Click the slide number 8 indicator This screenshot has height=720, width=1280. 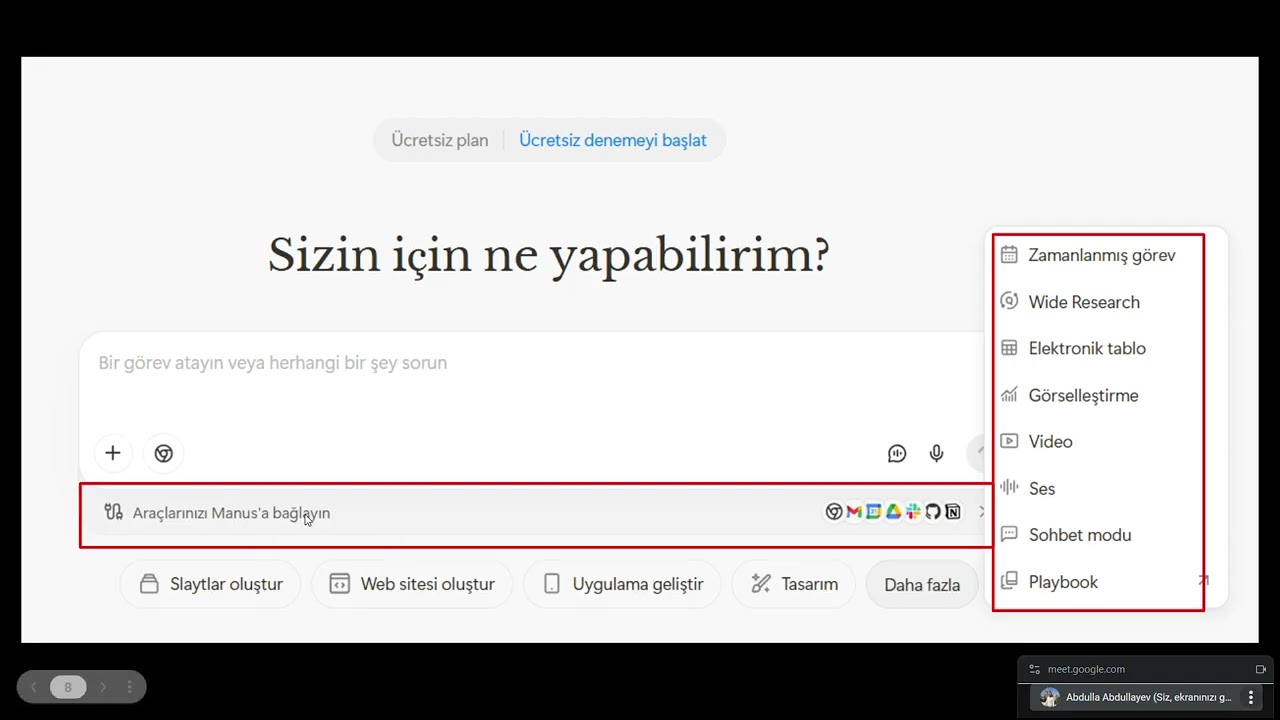pyautogui.click(x=68, y=687)
